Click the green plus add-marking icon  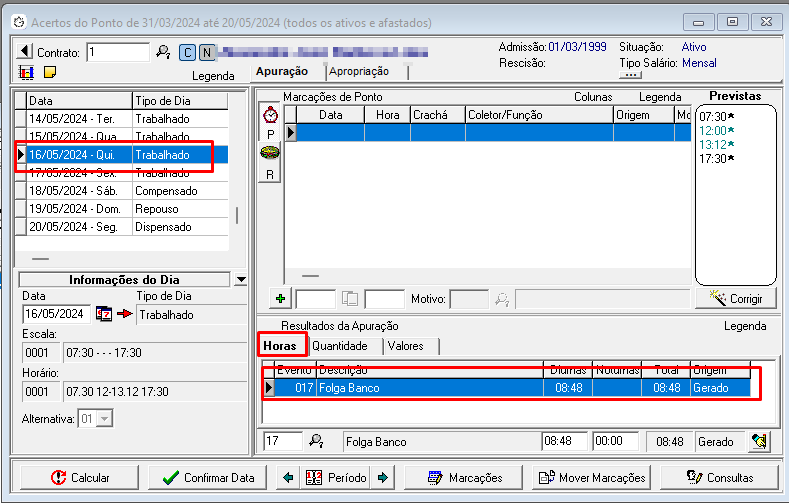click(280, 298)
